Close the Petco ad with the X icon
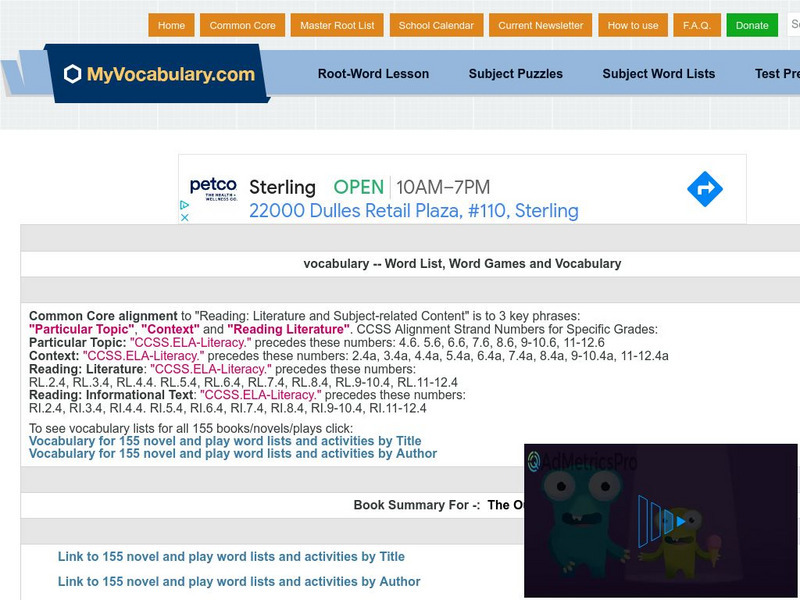Image resolution: width=800 pixels, height=600 pixels. pos(184,217)
